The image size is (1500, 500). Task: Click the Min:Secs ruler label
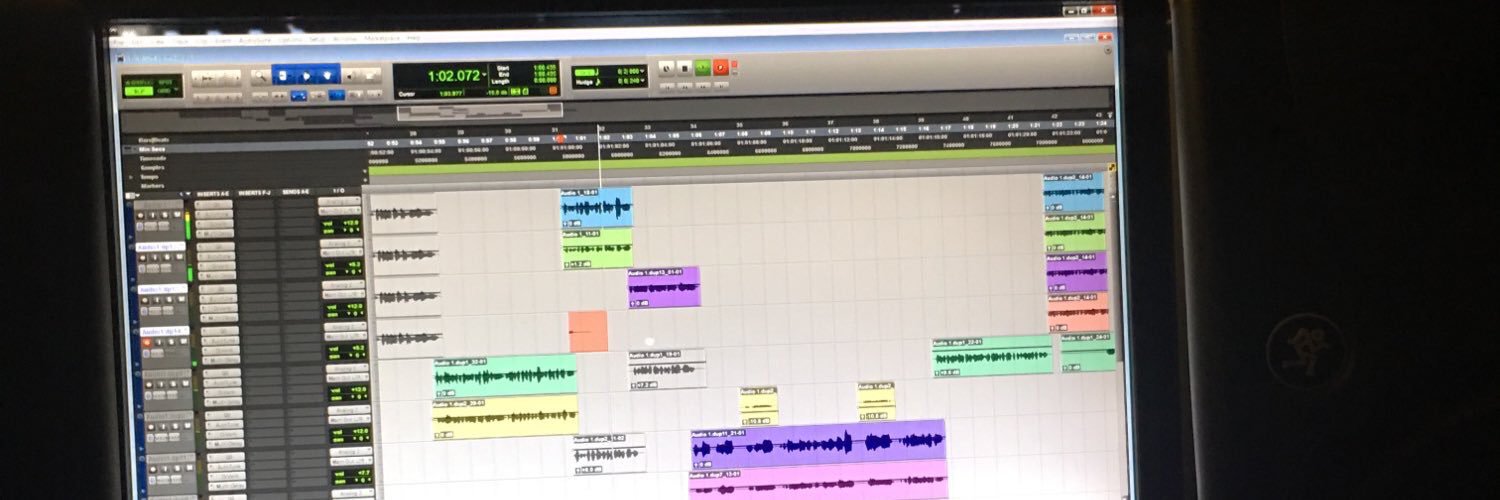pyautogui.click(x=152, y=149)
